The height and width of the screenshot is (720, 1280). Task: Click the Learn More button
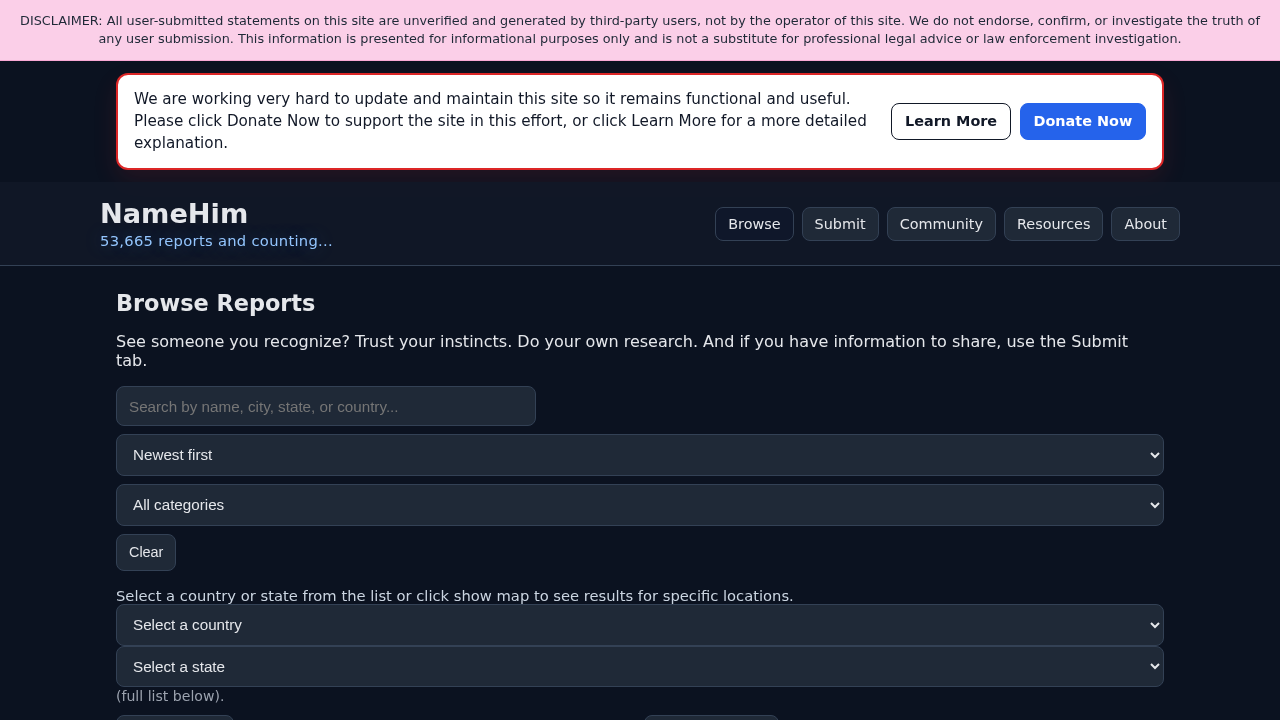[951, 121]
